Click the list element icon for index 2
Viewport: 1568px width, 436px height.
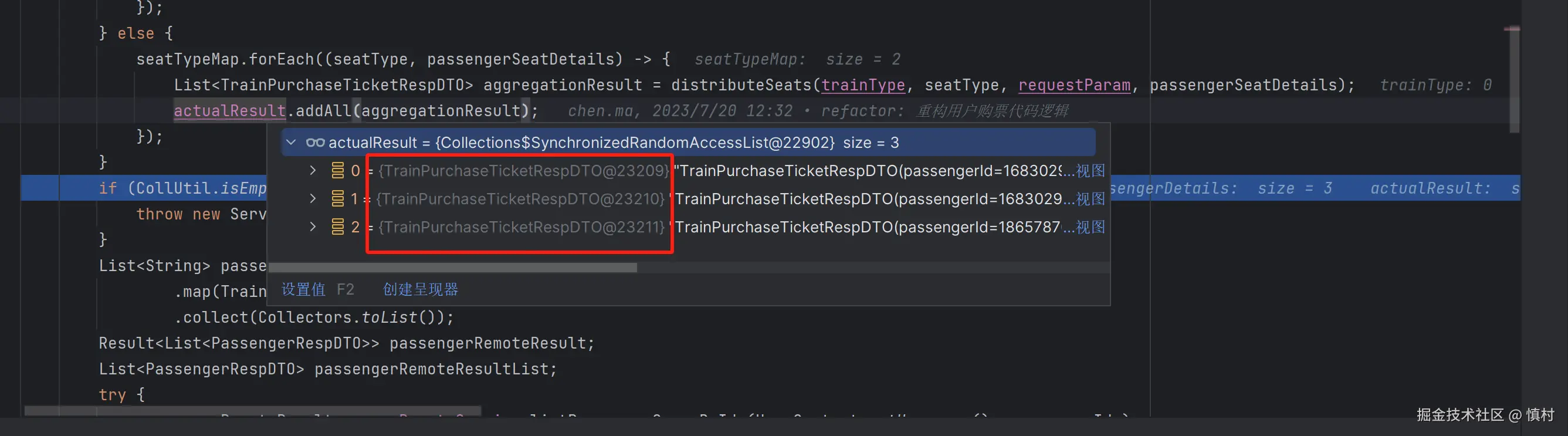pos(337,227)
